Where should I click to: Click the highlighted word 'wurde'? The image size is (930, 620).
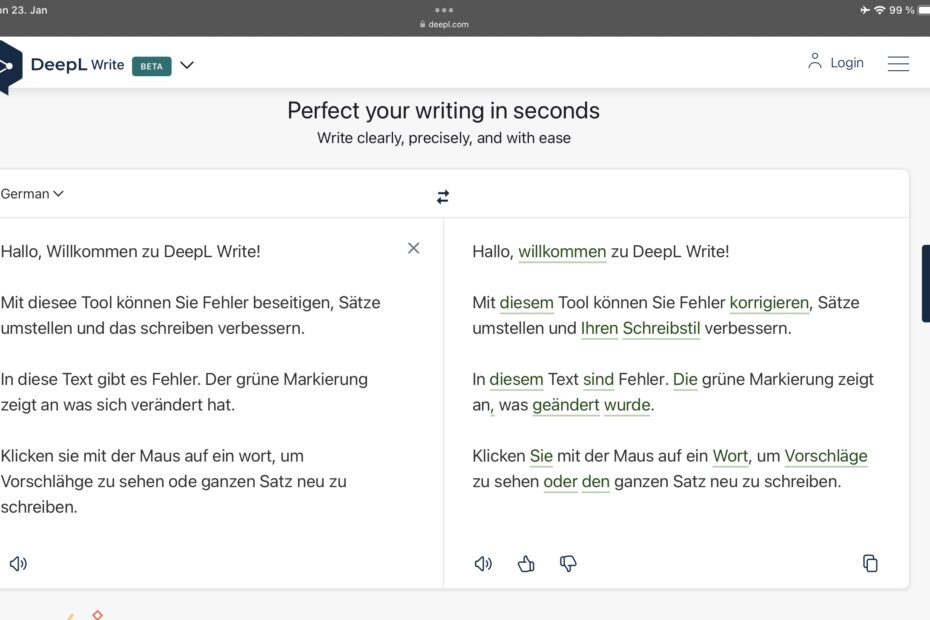click(x=627, y=405)
